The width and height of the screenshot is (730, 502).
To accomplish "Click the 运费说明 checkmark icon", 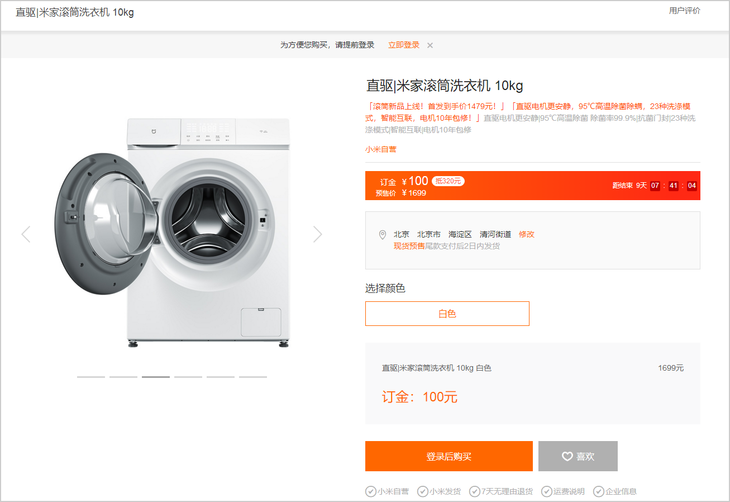I will (x=545, y=491).
